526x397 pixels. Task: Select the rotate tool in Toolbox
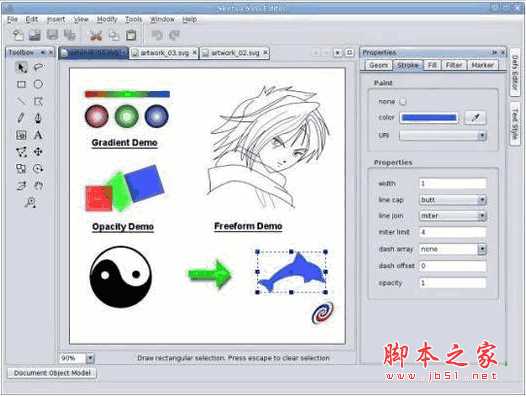pyautogui.click(x=38, y=168)
